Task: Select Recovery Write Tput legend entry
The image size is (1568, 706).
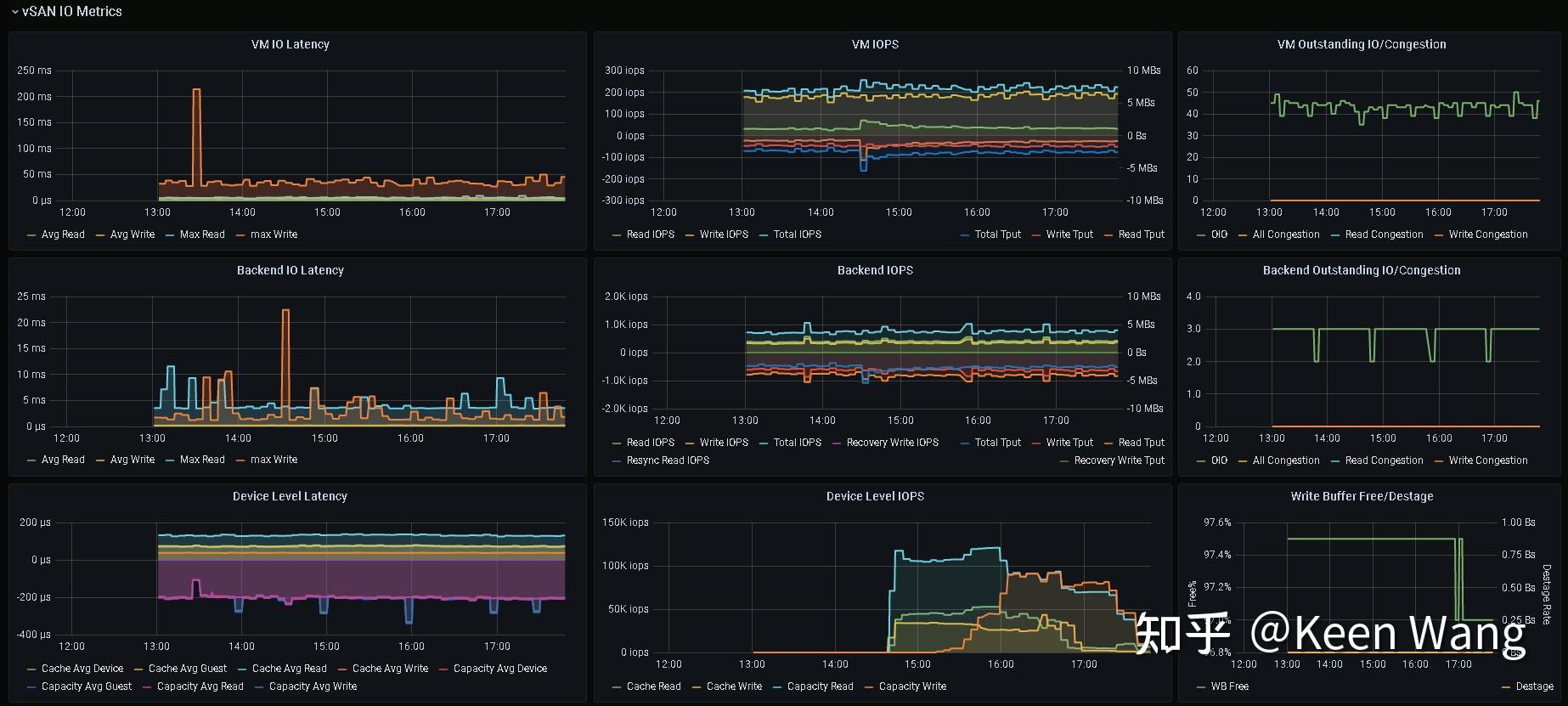Action: [x=1120, y=460]
